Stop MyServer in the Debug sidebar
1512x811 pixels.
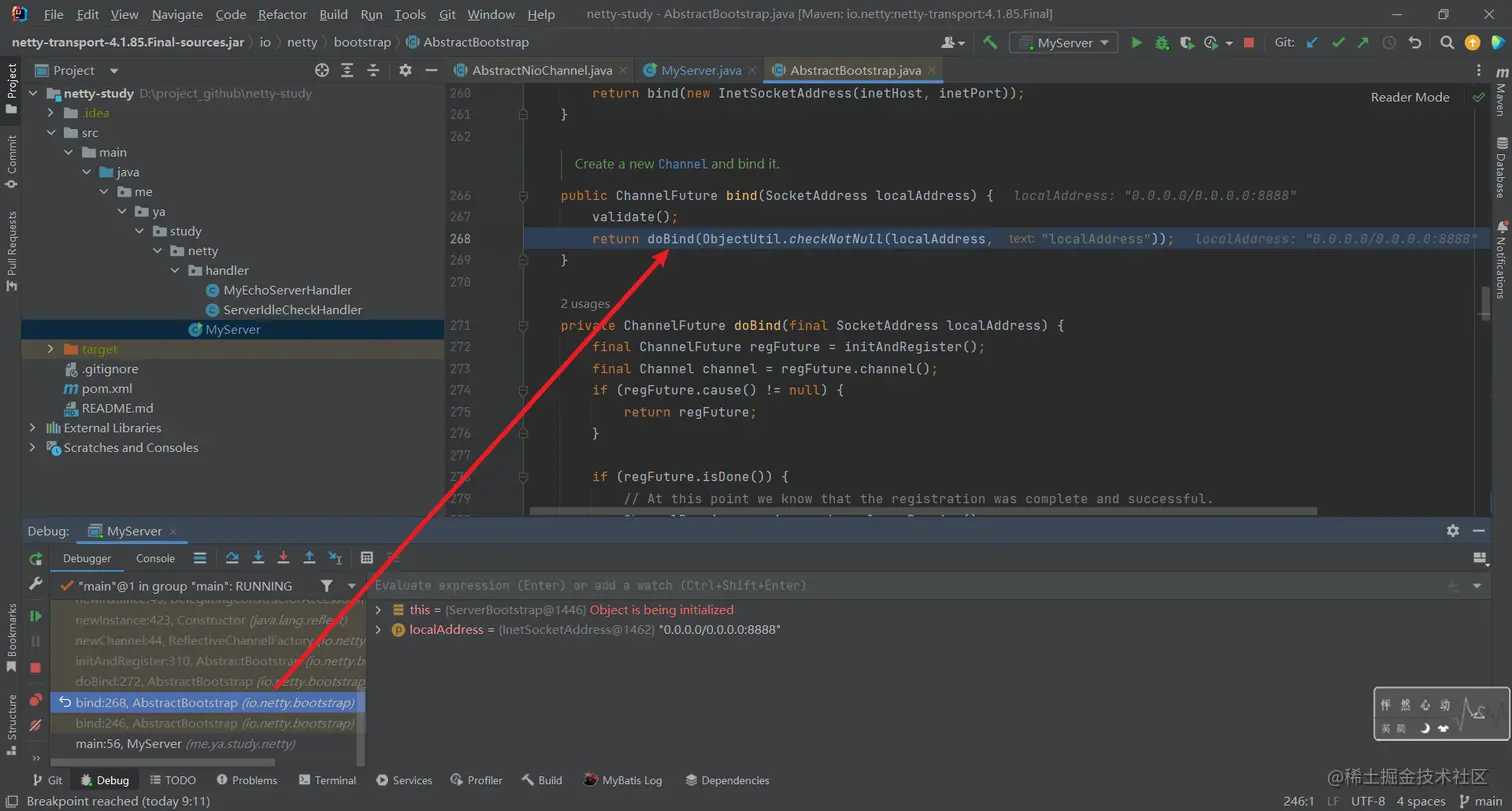click(x=36, y=667)
